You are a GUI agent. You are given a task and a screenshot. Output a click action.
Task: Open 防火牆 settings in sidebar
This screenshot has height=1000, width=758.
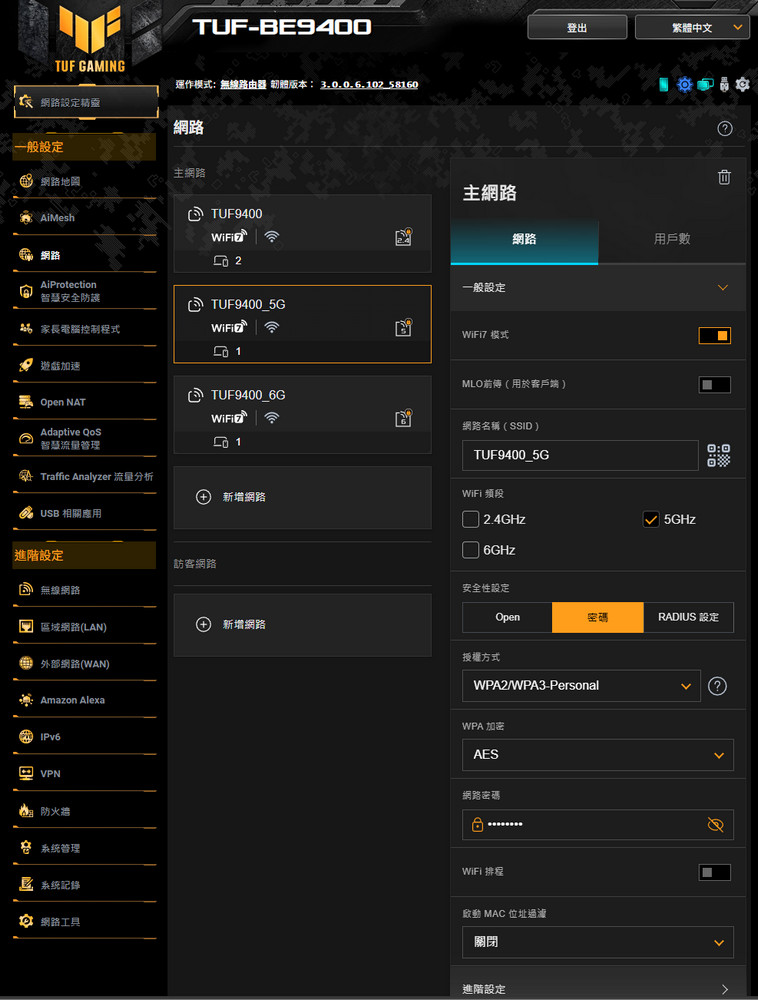coord(55,811)
